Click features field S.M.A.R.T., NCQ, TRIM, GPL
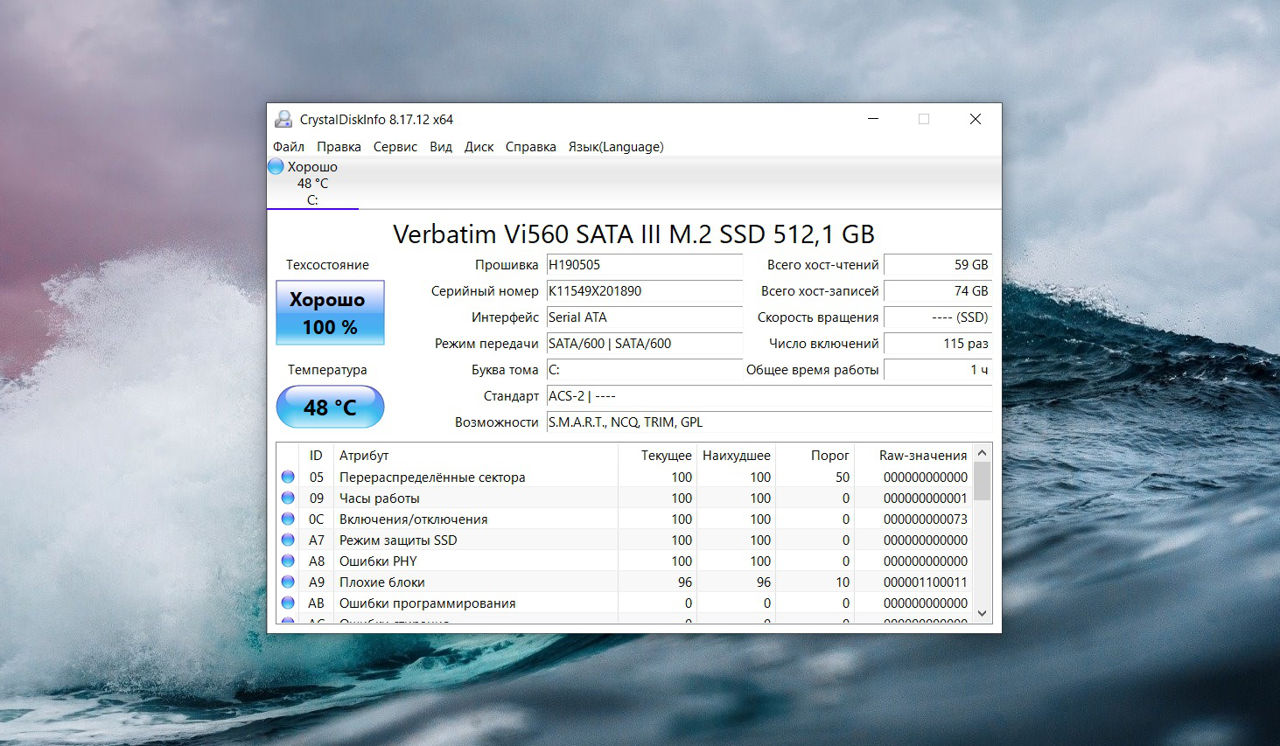The height and width of the screenshot is (746, 1280). [x=769, y=422]
